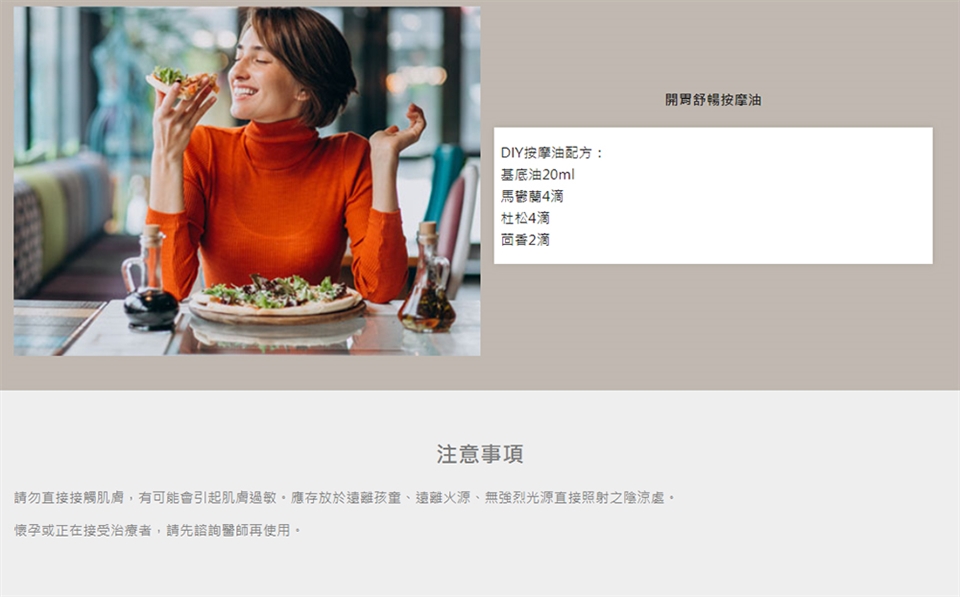
Task: Click the whole pizza on the wooden board
Action: tap(277, 294)
